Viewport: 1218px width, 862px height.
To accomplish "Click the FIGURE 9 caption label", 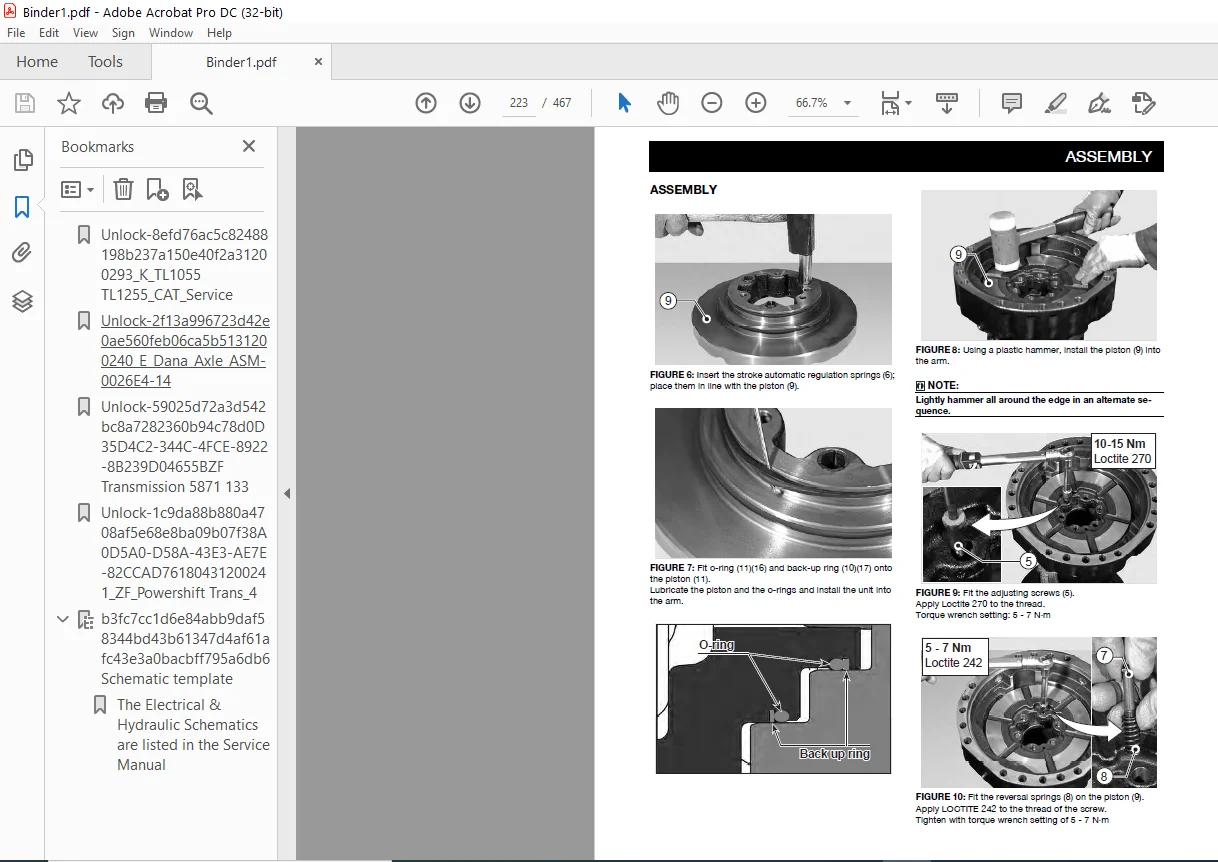I will (x=939, y=593).
